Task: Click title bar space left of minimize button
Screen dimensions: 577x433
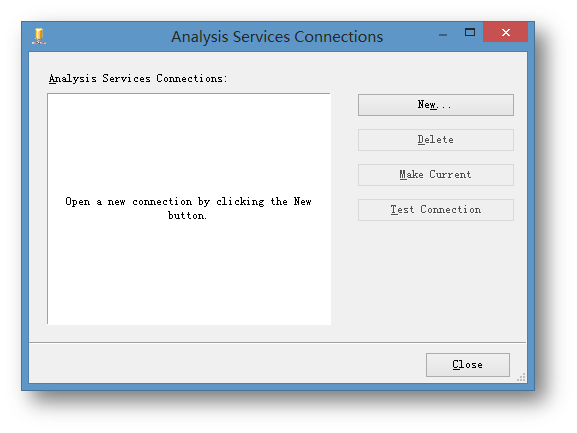Action: pyautogui.click(x=407, y=36)
